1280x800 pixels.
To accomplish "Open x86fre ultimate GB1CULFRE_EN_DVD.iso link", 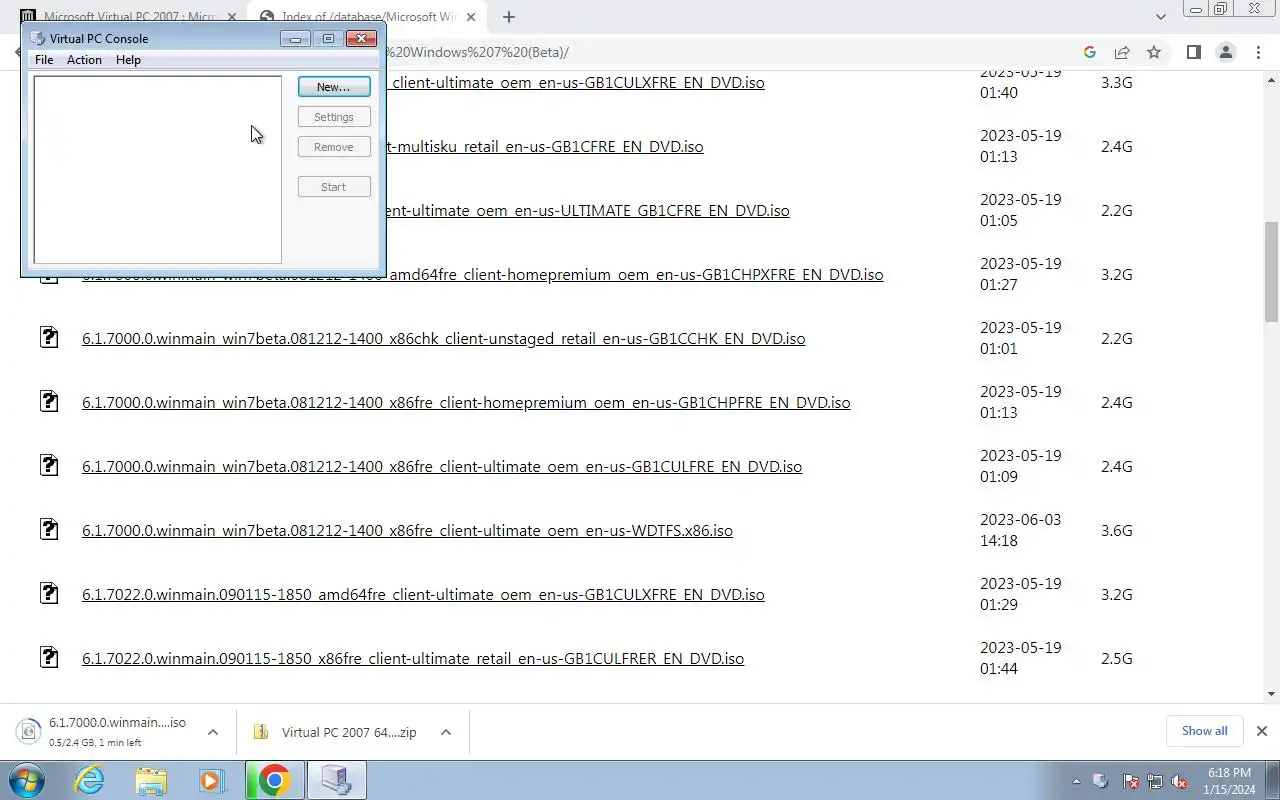I will [442, 467].
